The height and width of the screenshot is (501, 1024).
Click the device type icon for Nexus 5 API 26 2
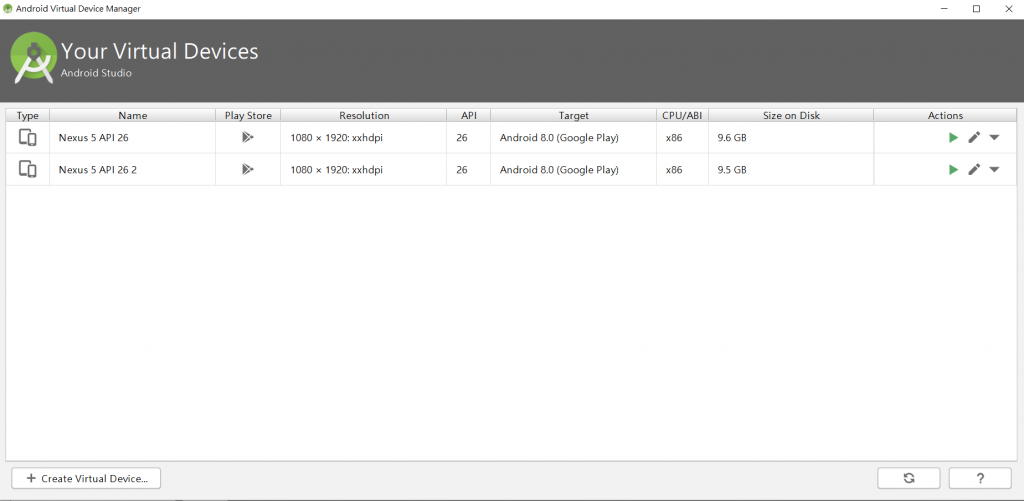27,169
